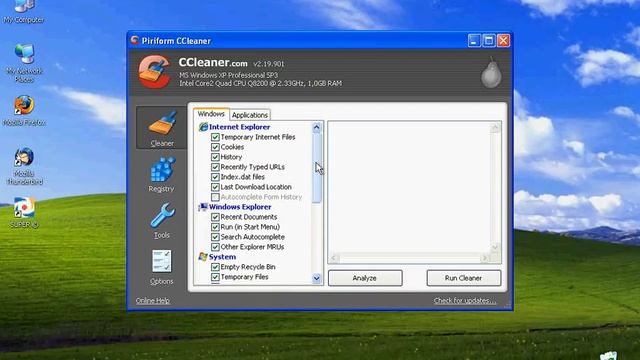Click the checklist vertical scrollbar thumb
The image size is (640, 360).
click(317, 168)
